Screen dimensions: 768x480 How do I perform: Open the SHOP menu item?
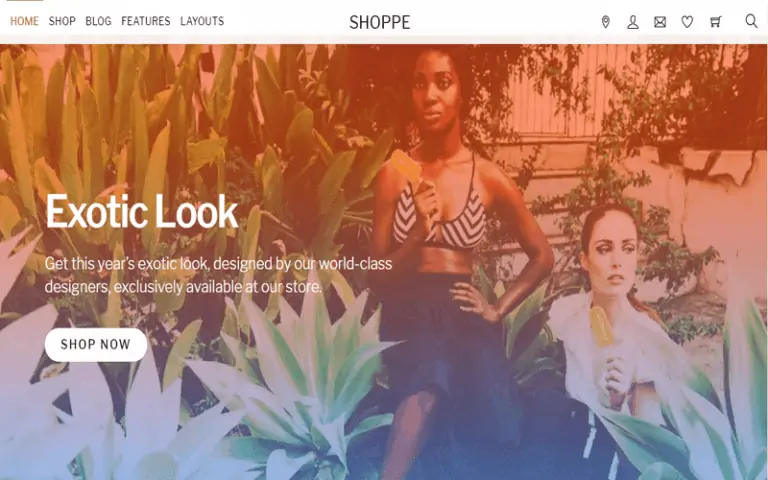[x=62, y=21]
